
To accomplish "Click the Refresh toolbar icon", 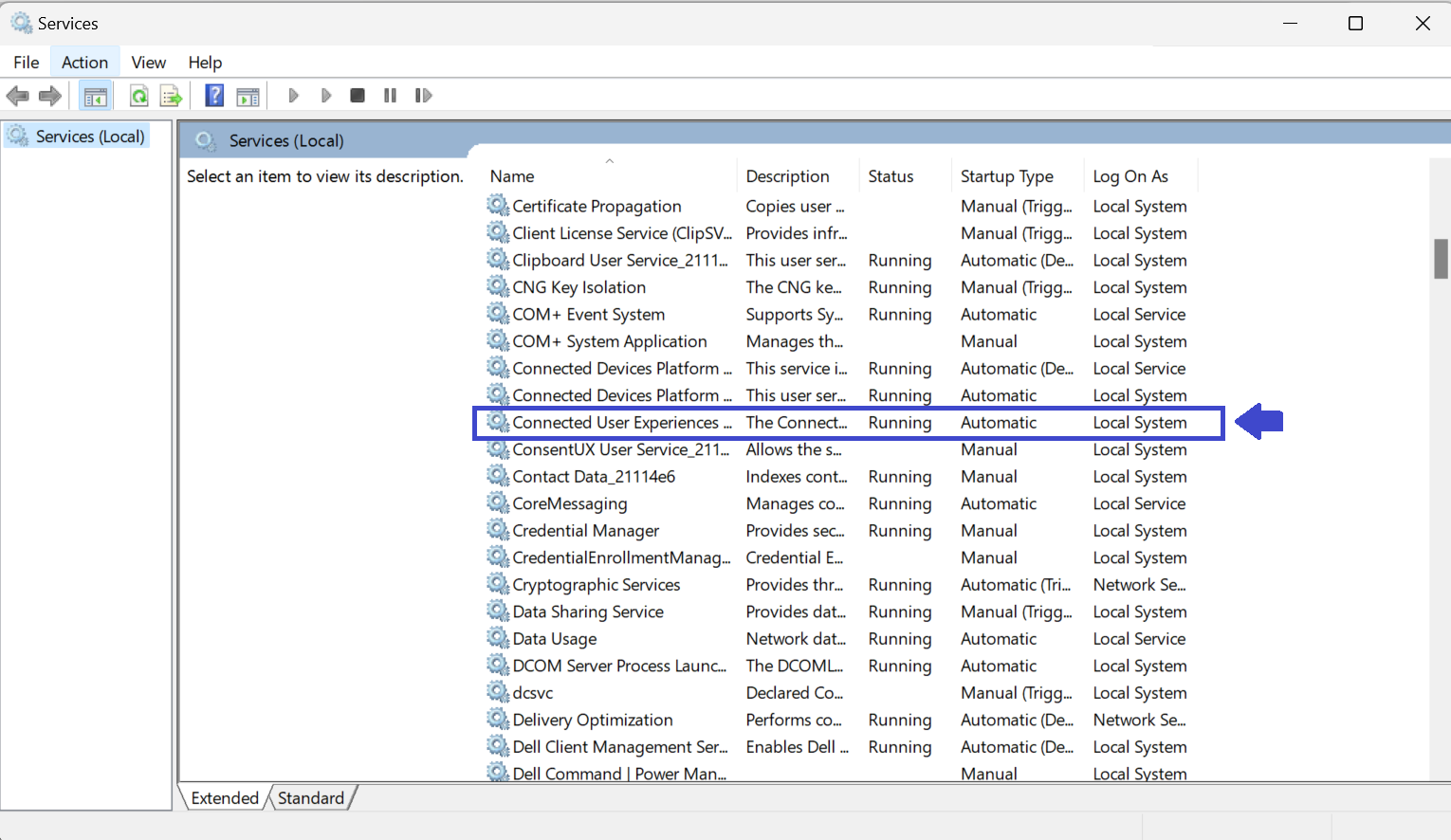I will point(138,96).
